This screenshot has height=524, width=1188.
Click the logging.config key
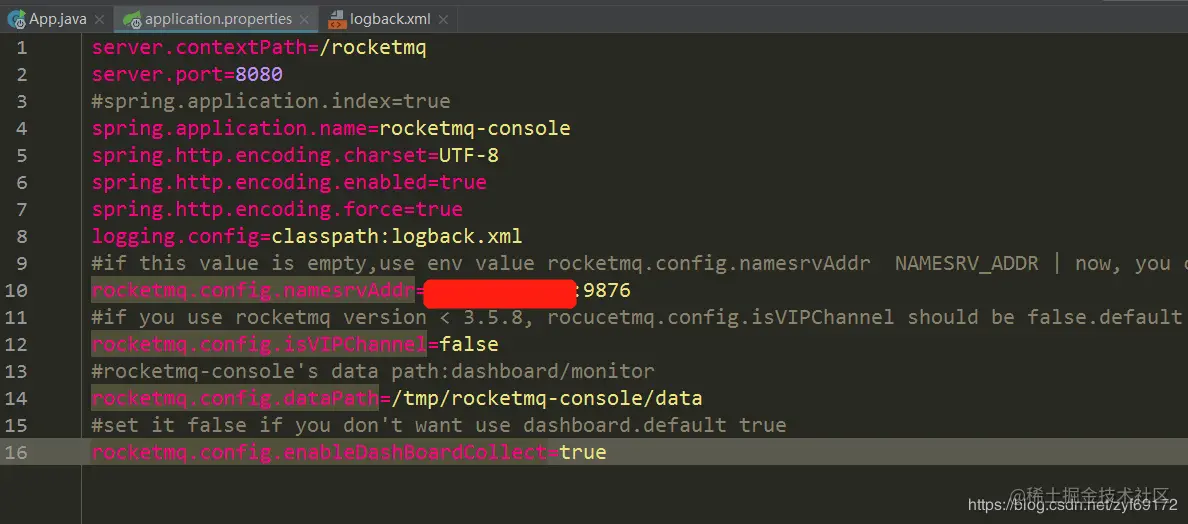[176, 236]
